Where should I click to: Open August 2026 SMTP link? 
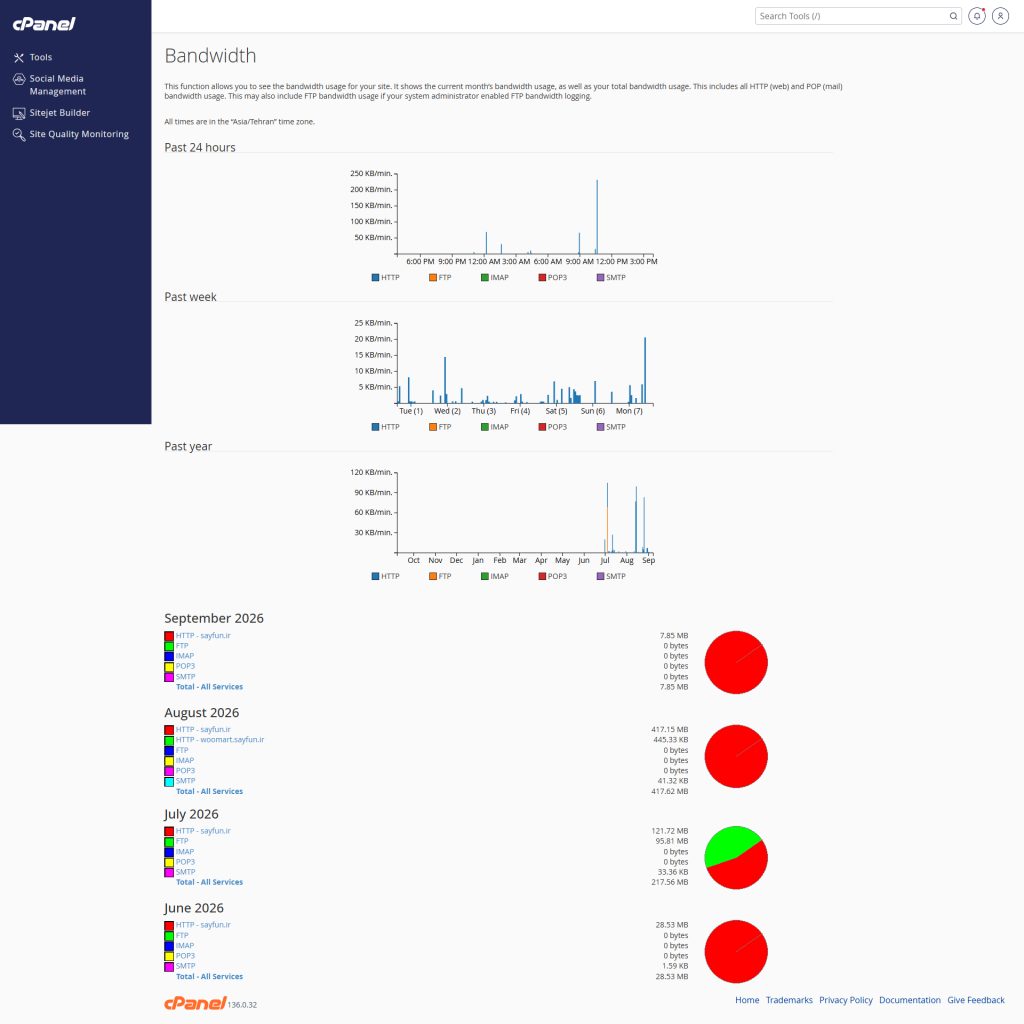point(185,781)
